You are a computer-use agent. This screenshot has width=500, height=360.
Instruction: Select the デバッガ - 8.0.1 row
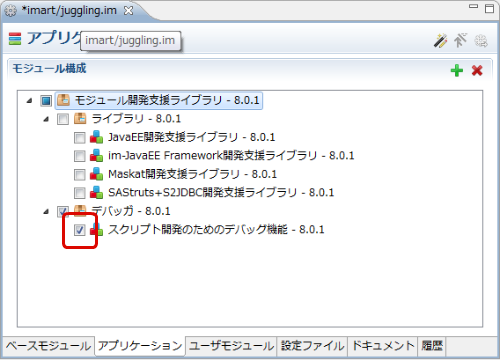pos(131,211)
